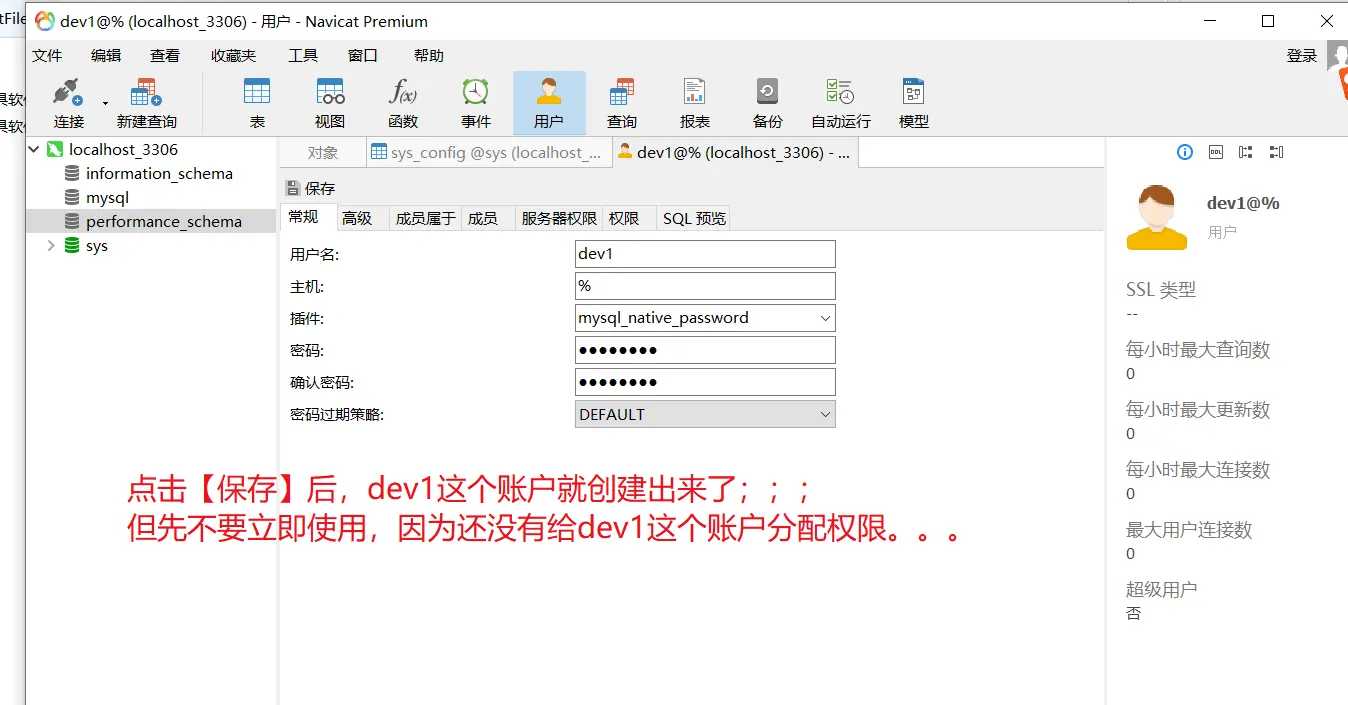This screenshot has height=705, width=1348.
Task: Select the information_schema database
Action: point(159,173)
